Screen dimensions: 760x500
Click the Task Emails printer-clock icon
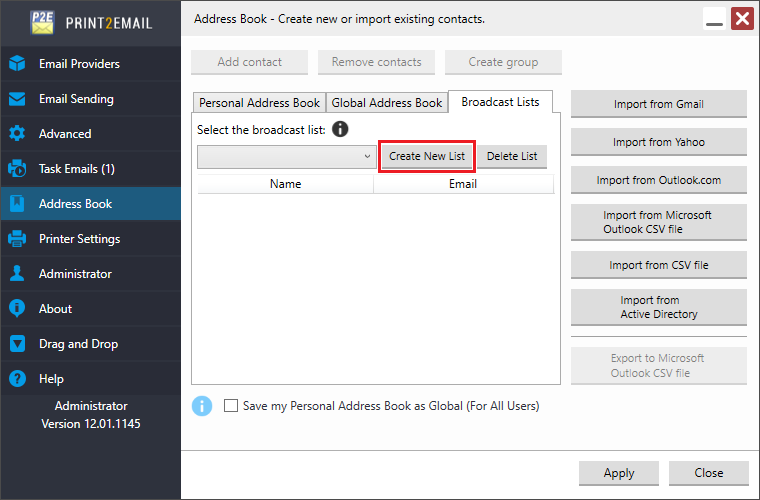(17, 169)
